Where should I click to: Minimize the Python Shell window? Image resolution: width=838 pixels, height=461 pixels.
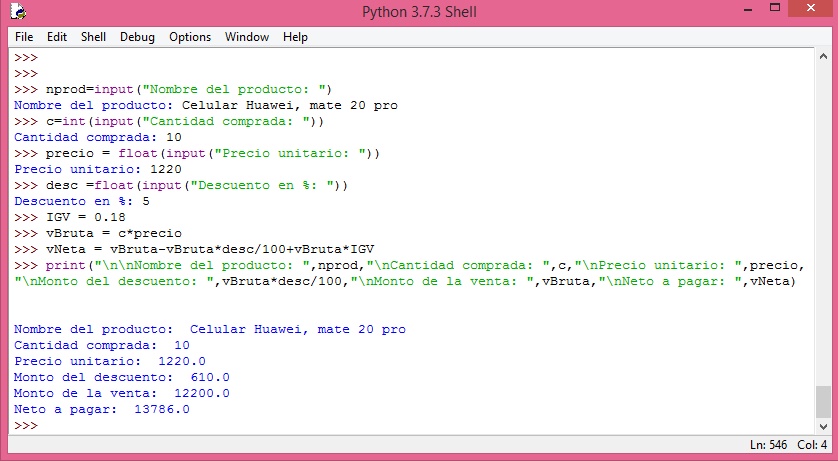(x=748, y=9)
